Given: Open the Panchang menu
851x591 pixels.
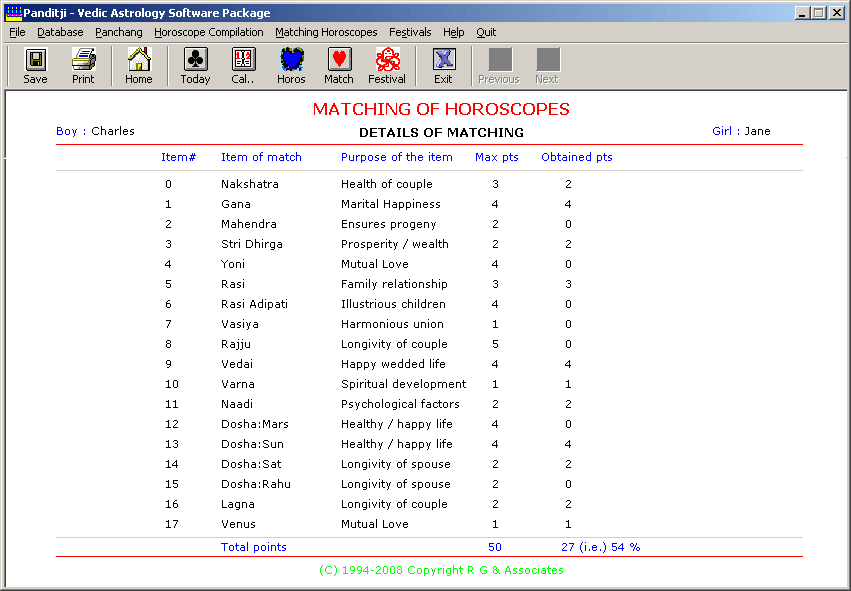Looking at the screenshot, I should (119, 32).
